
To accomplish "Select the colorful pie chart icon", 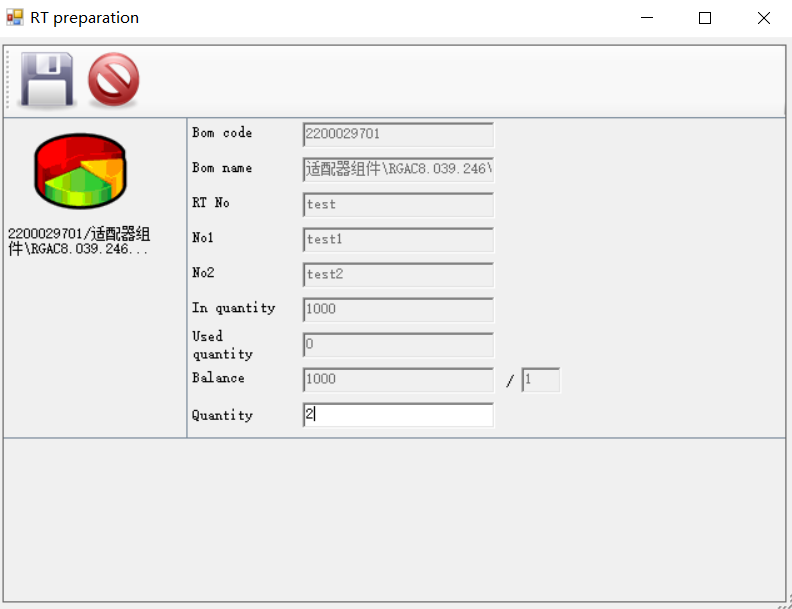I will coord(80,171).
